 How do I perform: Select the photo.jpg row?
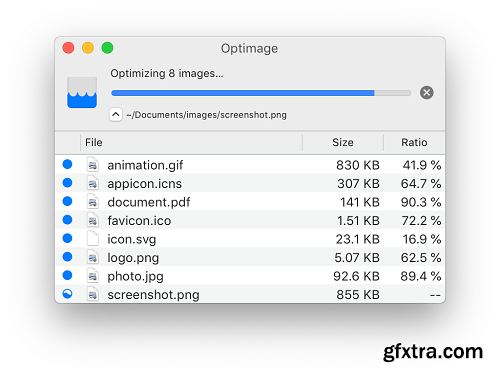[250, 276]
